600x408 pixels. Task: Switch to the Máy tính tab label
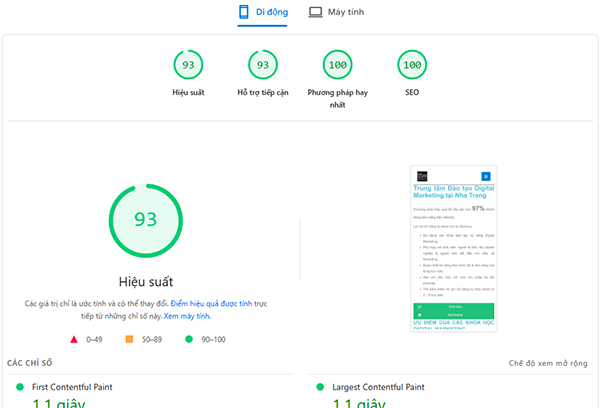(346, 12)
